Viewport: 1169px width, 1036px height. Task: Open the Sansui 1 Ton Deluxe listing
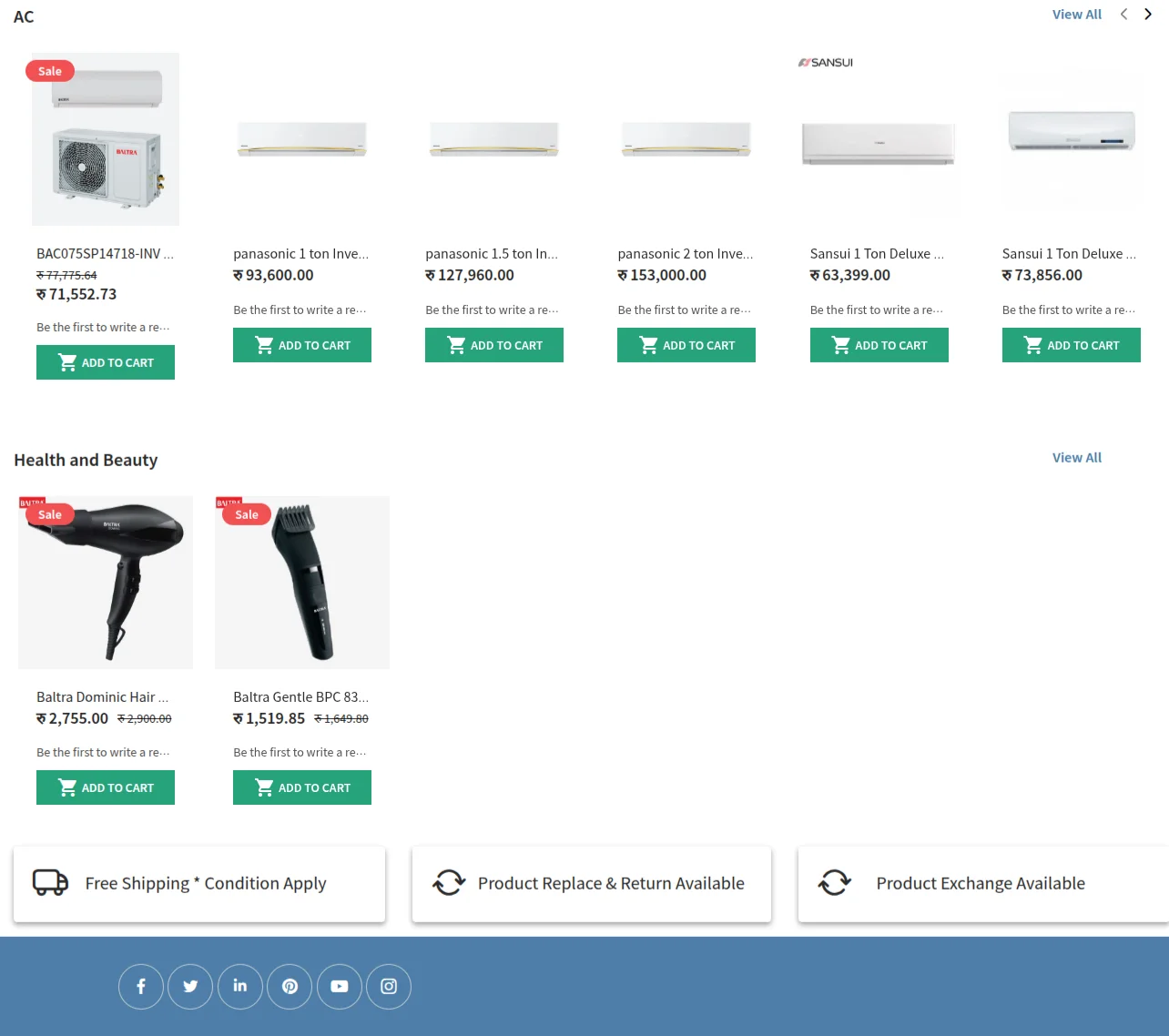876,253
